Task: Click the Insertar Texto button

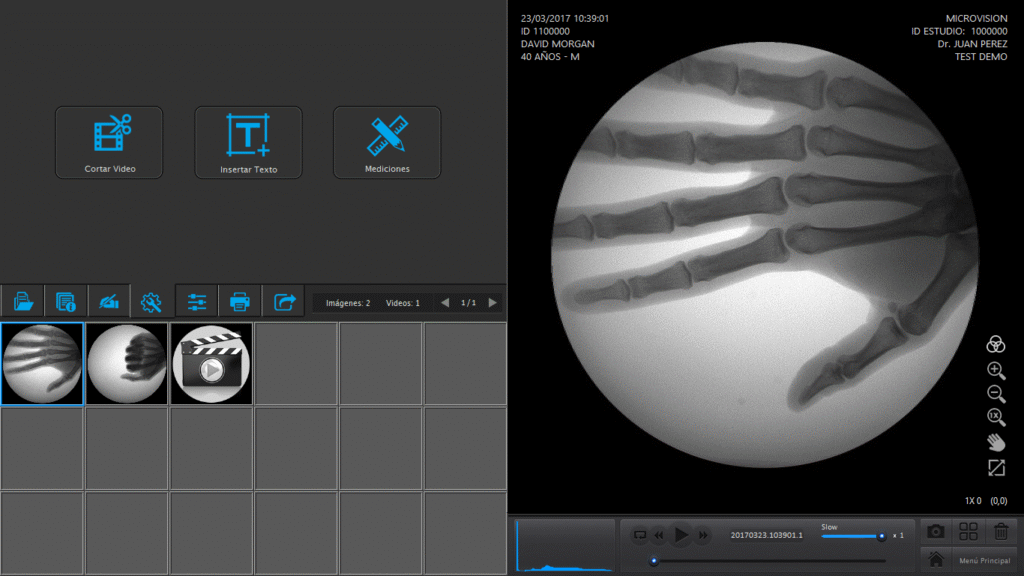Action: coord(248,143)
